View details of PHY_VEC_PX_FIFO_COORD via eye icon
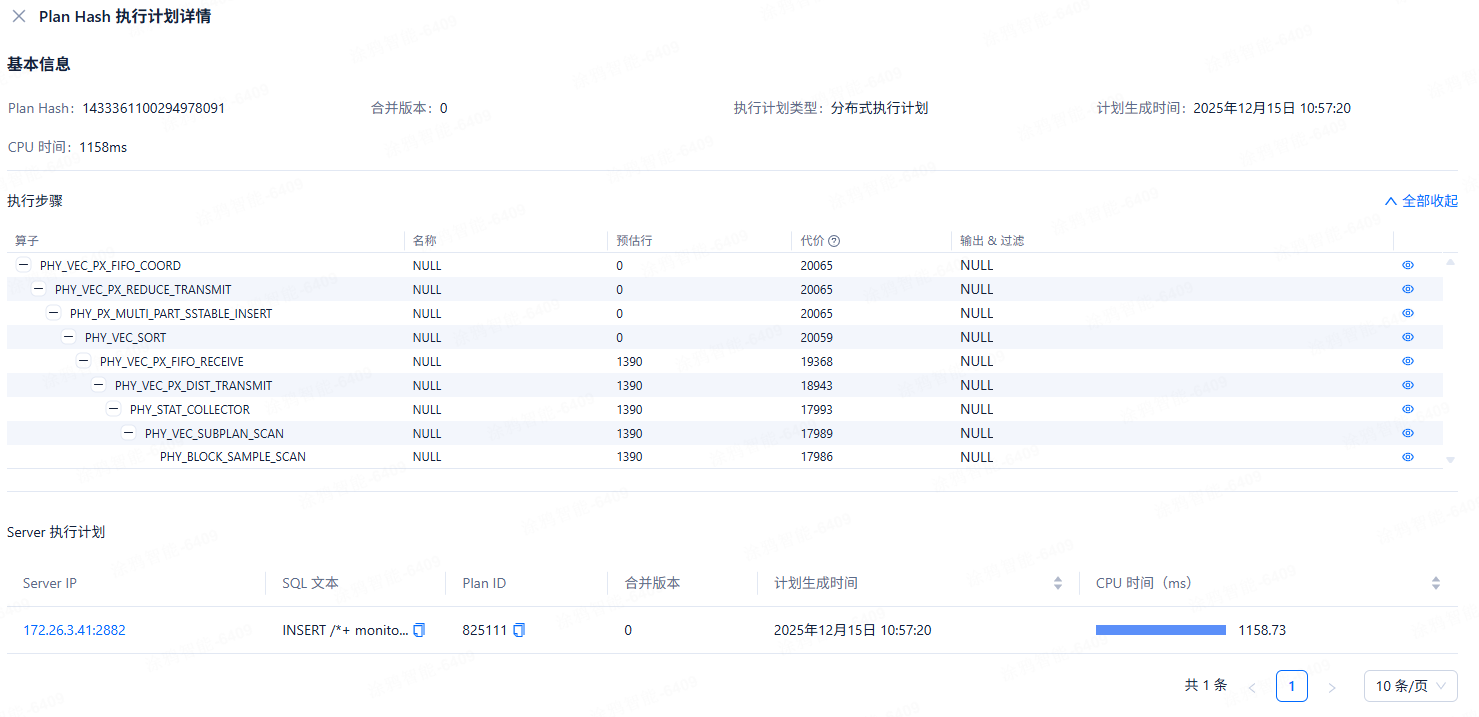Image resolution: width=1479 pixels, height=717 pixels. click(x=1407, y=266)
